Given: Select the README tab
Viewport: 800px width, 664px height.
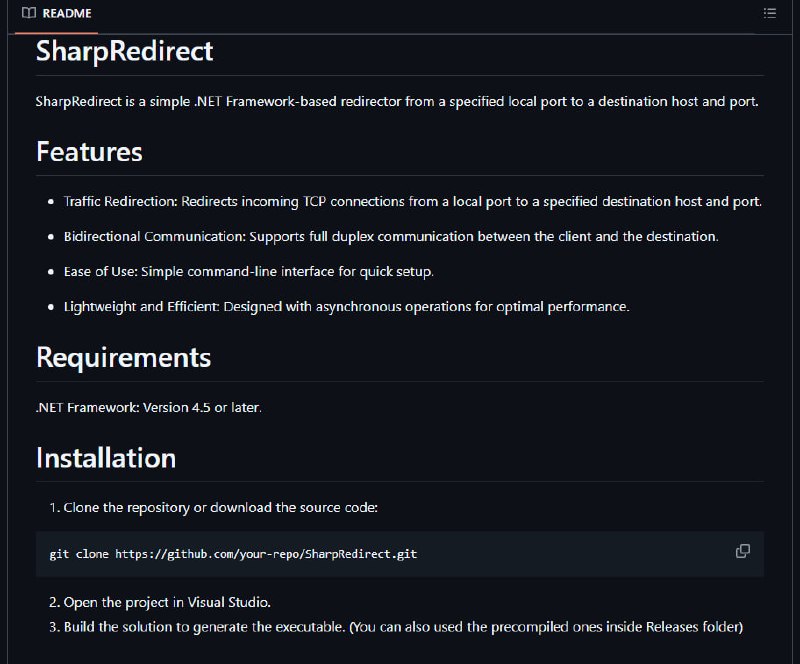Looking at the screenshot, I should (x=57, y=13).
